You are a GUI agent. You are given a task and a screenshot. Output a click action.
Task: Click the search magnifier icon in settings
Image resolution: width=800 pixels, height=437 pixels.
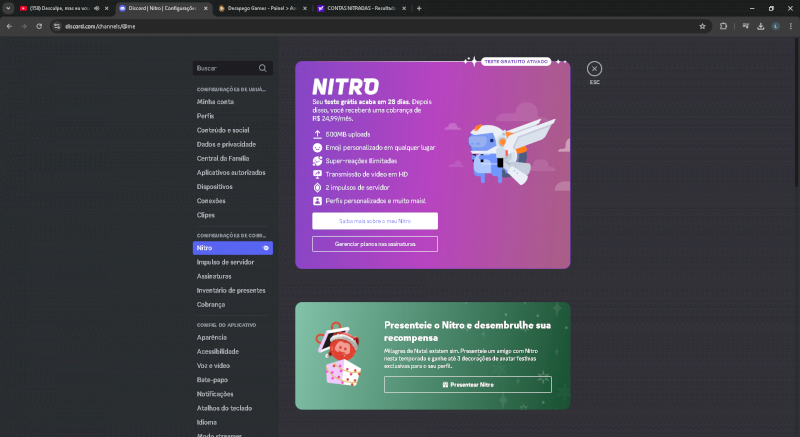pyautogui.click(x=263, y=68)
